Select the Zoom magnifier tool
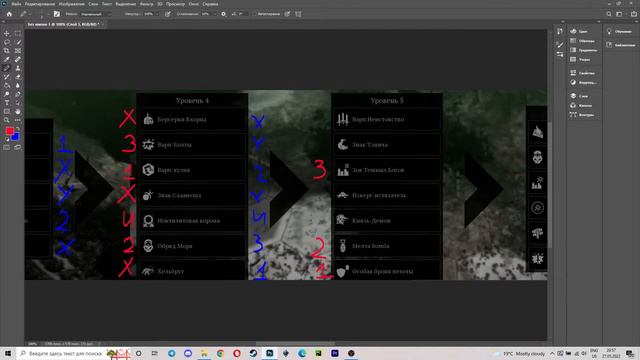 click(x=7, y=120)
